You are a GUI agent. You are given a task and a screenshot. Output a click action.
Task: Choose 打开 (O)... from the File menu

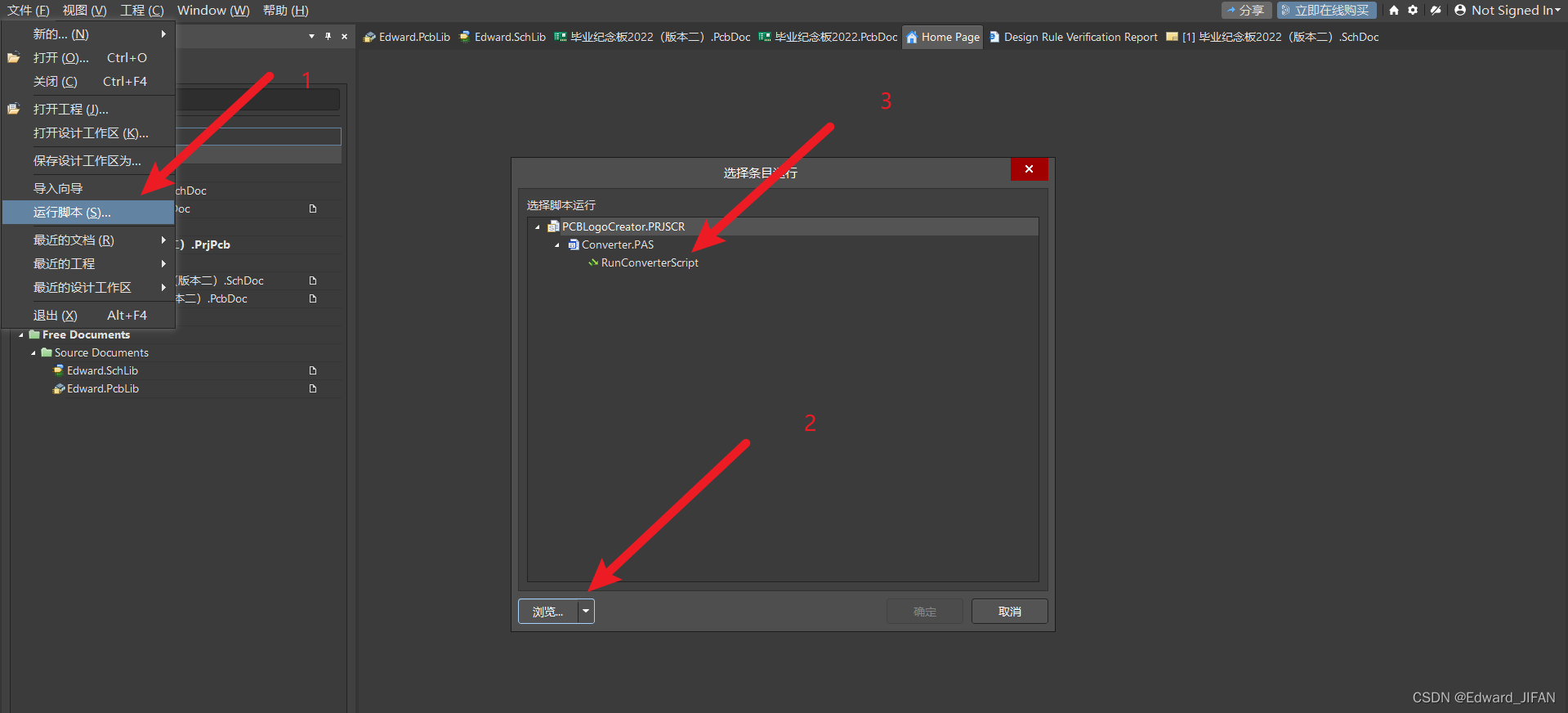pos(88,58)
